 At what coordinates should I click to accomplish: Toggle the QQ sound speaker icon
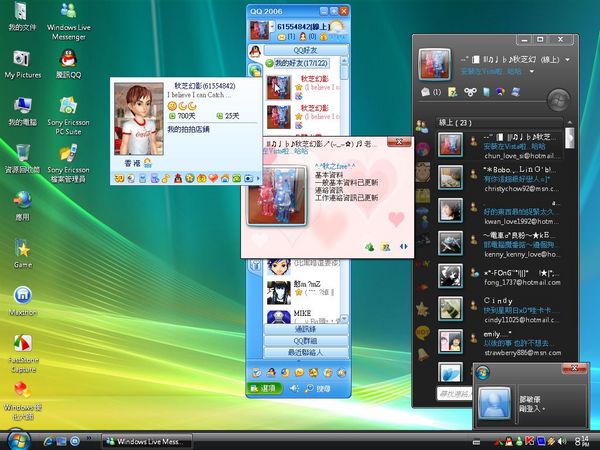point(294,388)
